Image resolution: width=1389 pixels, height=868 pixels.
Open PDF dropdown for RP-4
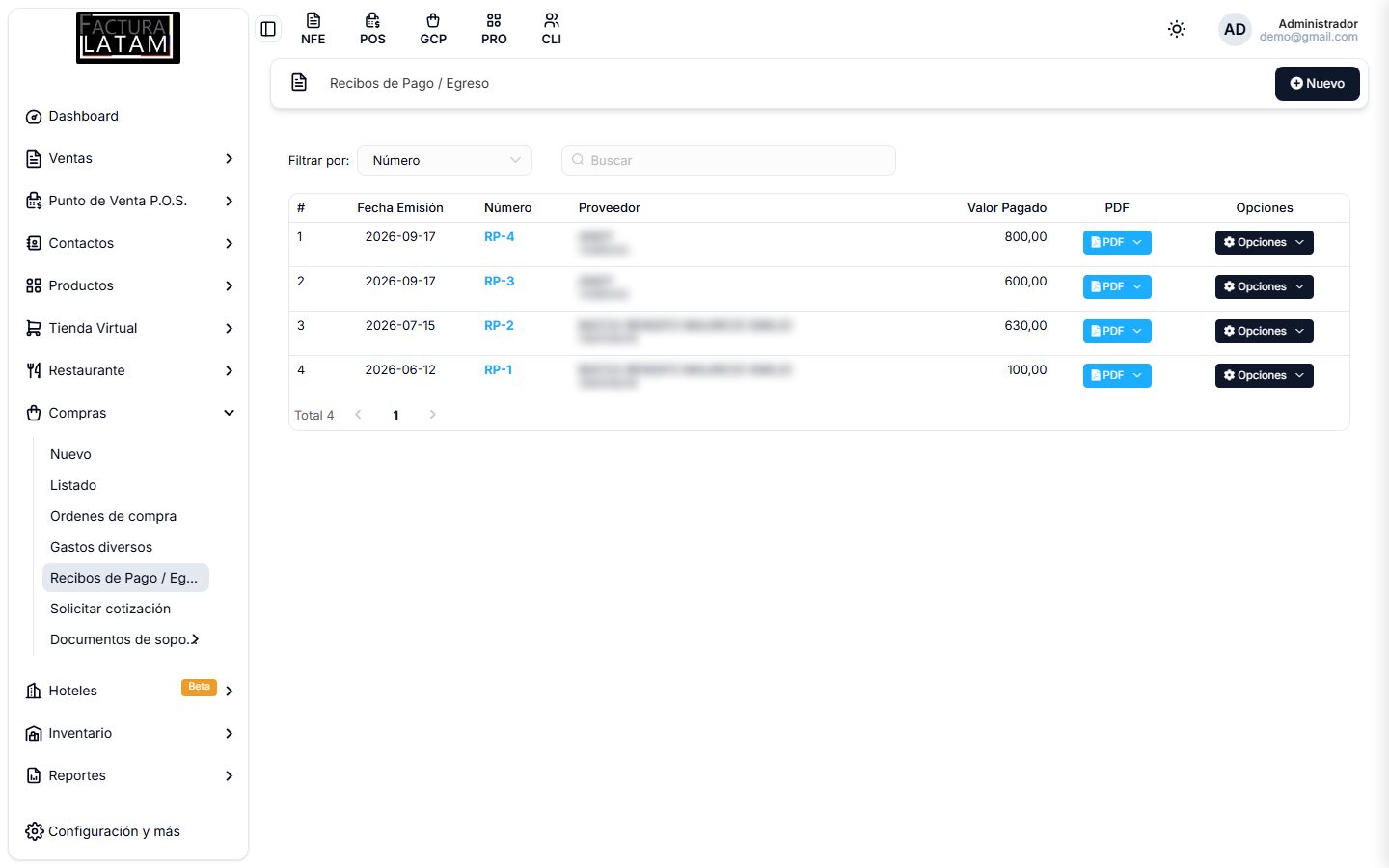point(1117,242)
